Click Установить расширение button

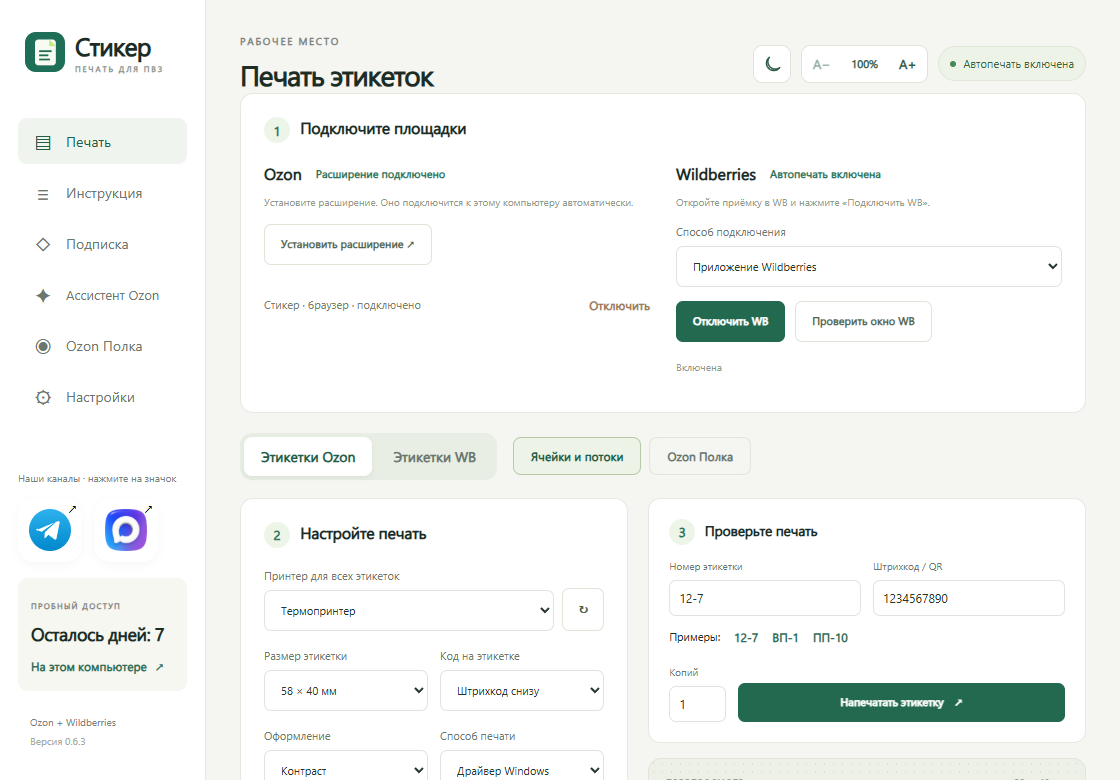click(347, 244)
